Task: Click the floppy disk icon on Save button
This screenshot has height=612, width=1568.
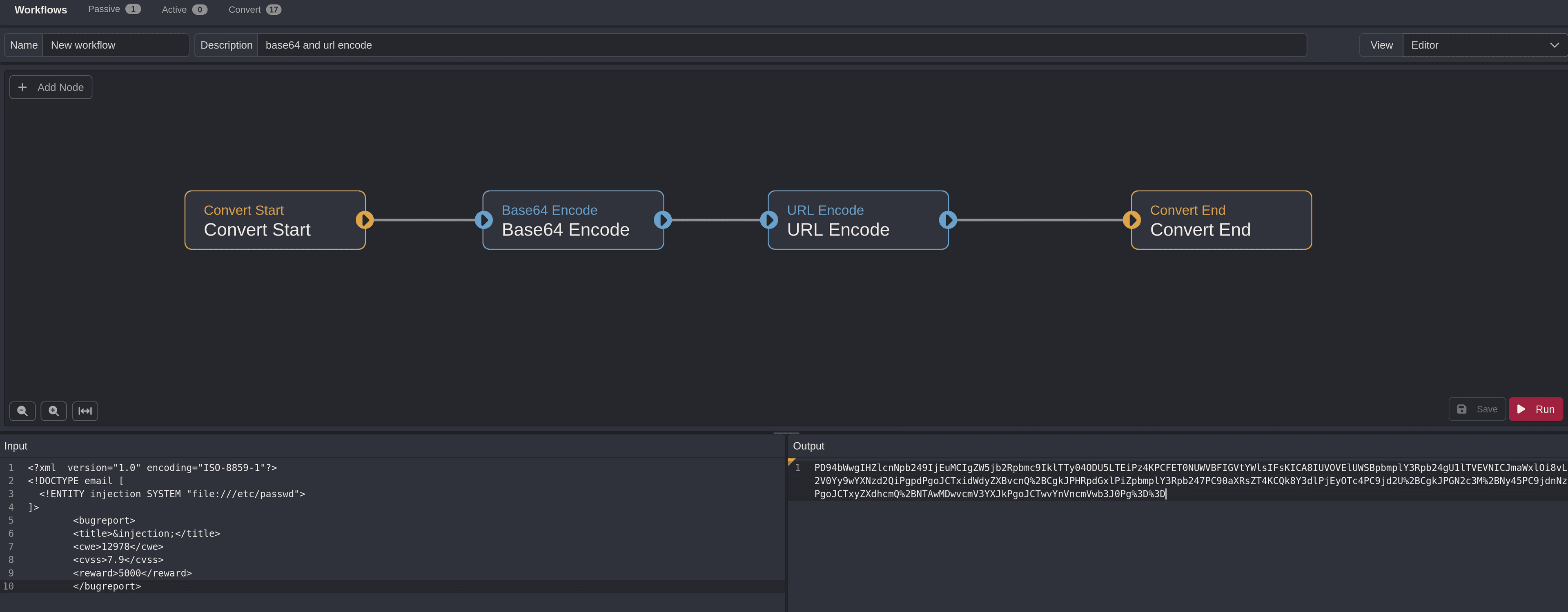Action: (x=1462, y=409)
